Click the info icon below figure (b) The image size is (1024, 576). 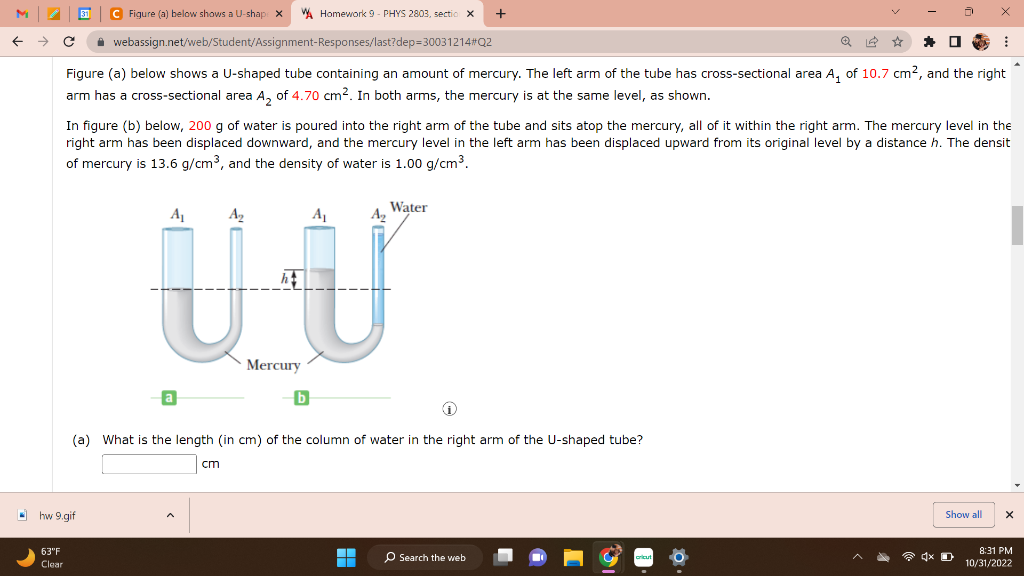tap(450, 408)
